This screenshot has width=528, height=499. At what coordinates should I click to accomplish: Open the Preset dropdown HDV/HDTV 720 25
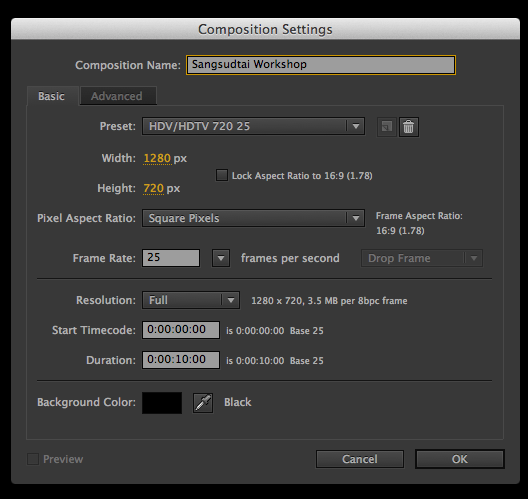(x=253, y=126)
